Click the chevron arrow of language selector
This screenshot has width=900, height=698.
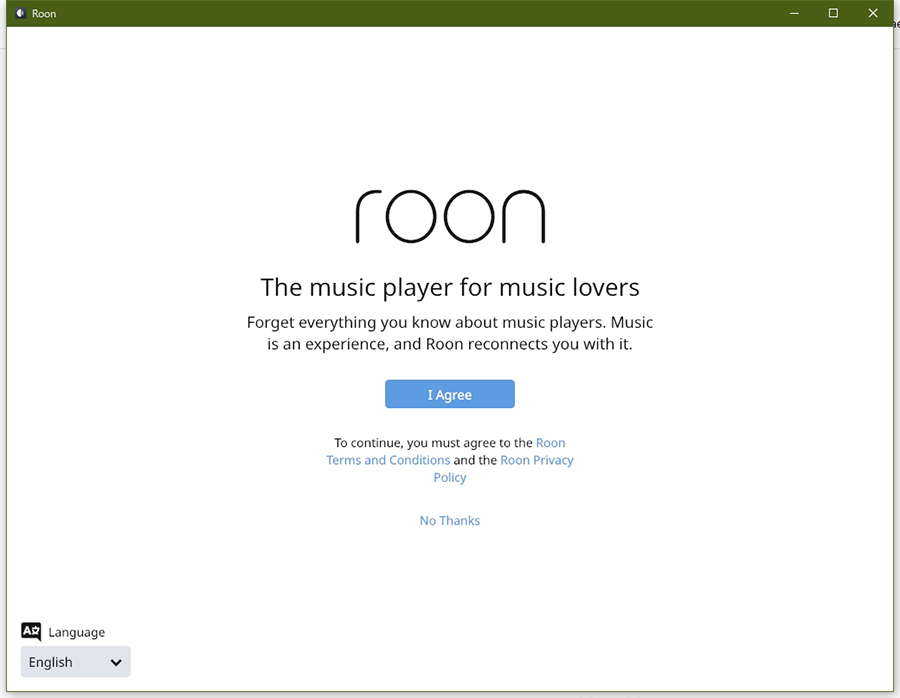pos(116,662)
